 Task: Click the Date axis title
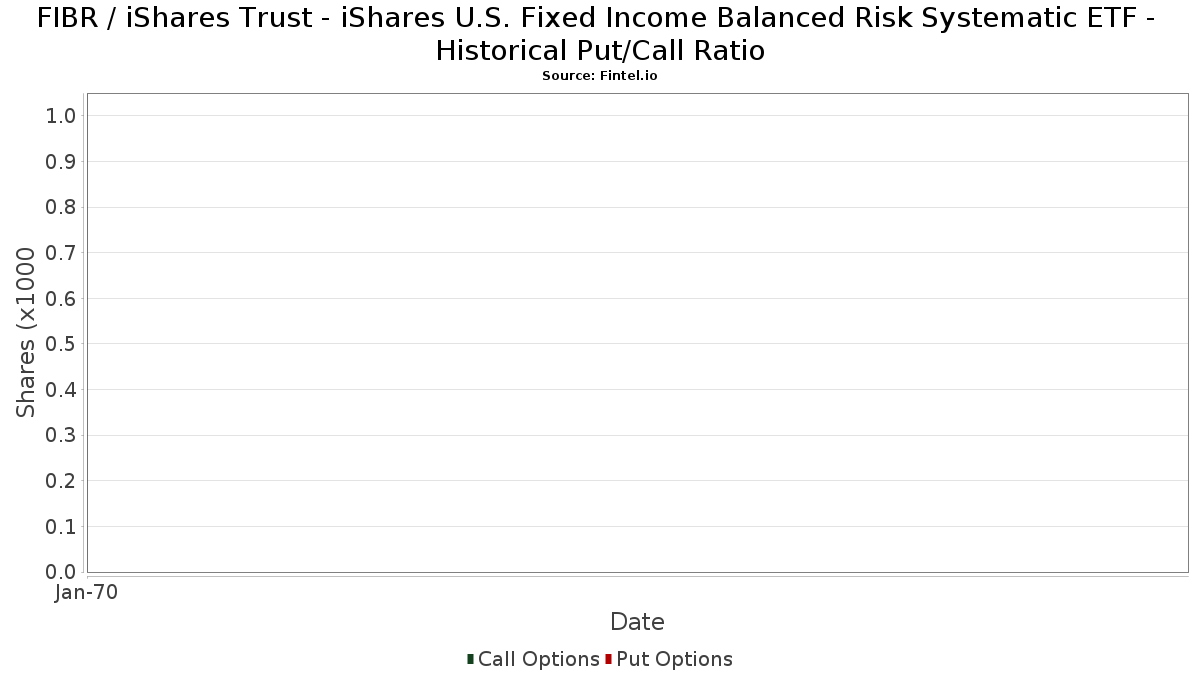tap(637, 622)
